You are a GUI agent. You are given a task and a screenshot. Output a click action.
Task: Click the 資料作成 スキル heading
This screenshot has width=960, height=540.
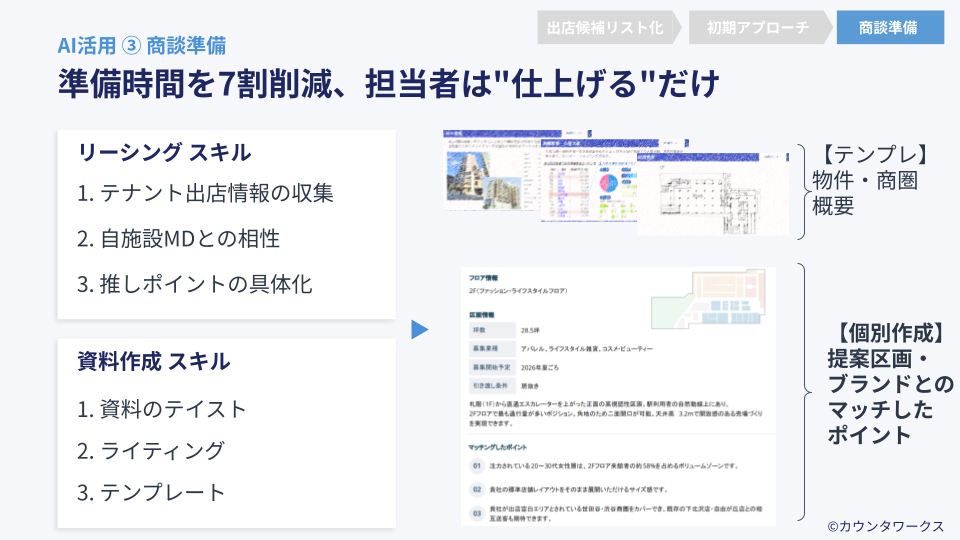point(153,361)
